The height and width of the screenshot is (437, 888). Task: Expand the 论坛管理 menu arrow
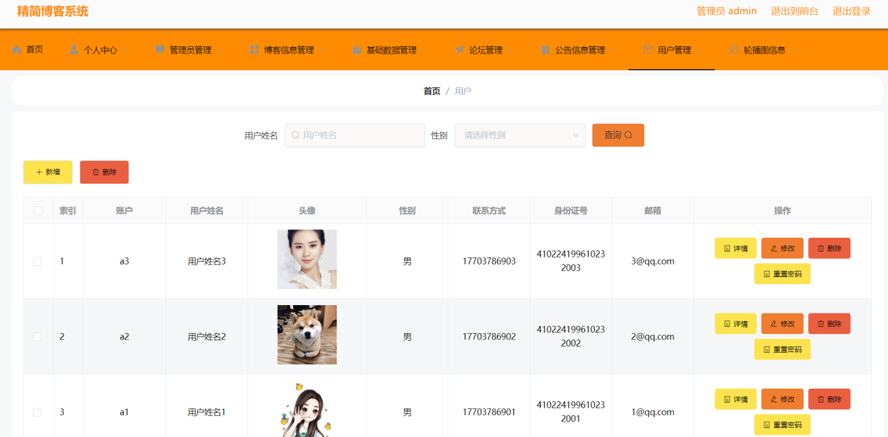tap(511, 50)
